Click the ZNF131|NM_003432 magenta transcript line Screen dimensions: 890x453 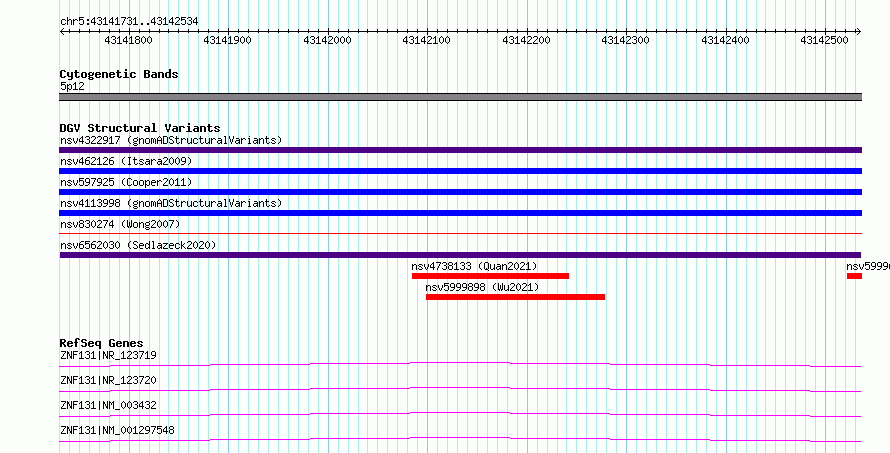point(460,414)
